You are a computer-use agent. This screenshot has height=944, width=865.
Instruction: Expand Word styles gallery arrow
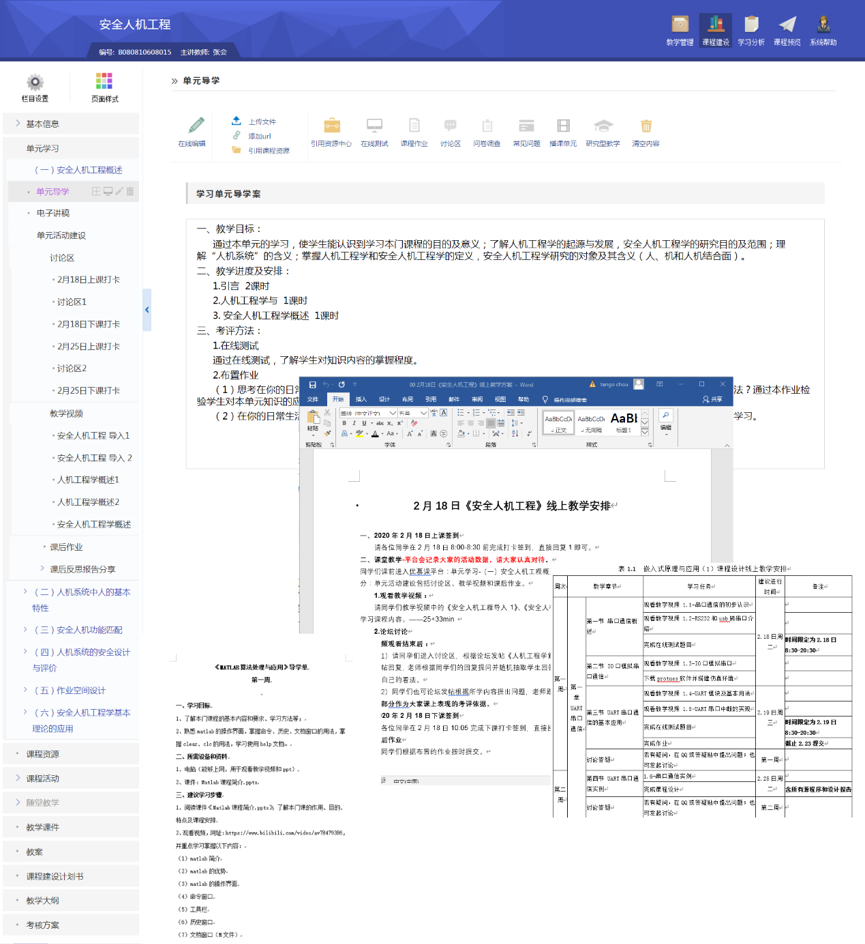click(645, 432)
